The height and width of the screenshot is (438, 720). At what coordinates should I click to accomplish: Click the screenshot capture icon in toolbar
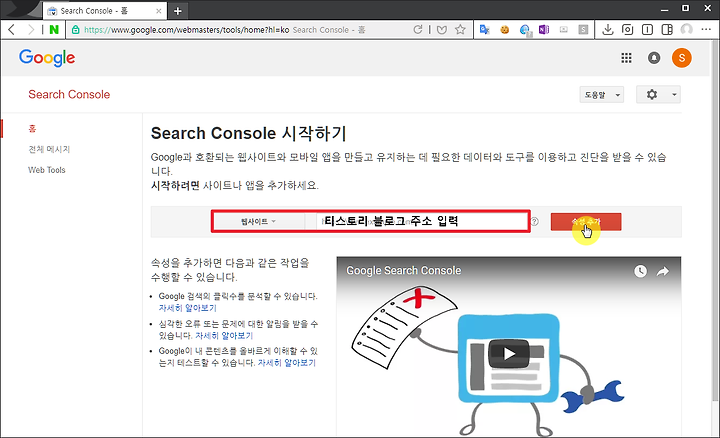pos(627,30)
